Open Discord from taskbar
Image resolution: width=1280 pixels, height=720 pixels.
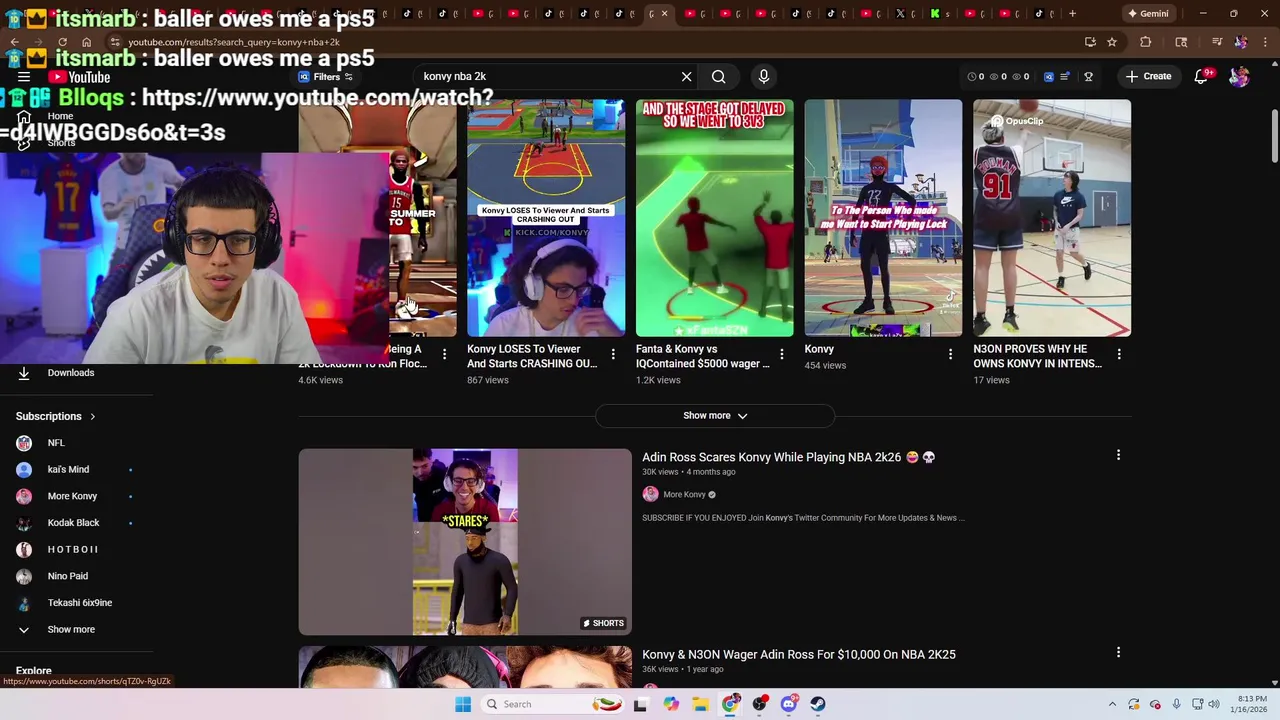789,704
